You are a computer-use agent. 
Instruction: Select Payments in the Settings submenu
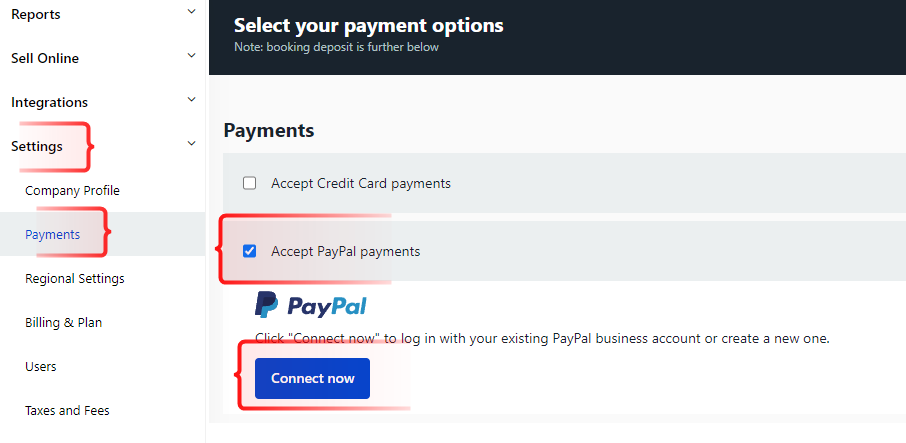pyautogui.click(x=53, y=234)
